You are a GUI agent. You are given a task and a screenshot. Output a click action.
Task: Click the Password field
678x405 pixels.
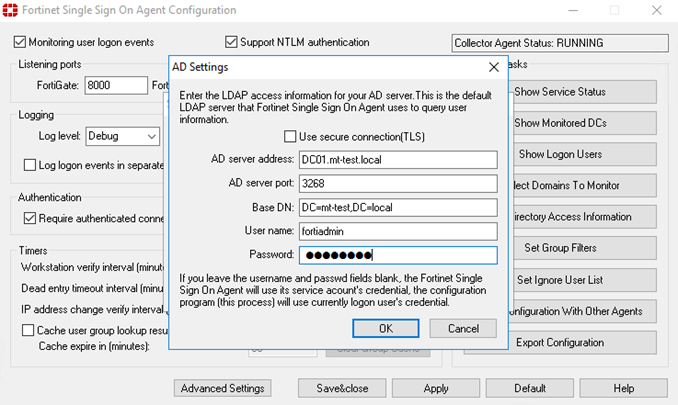(397, 255)
